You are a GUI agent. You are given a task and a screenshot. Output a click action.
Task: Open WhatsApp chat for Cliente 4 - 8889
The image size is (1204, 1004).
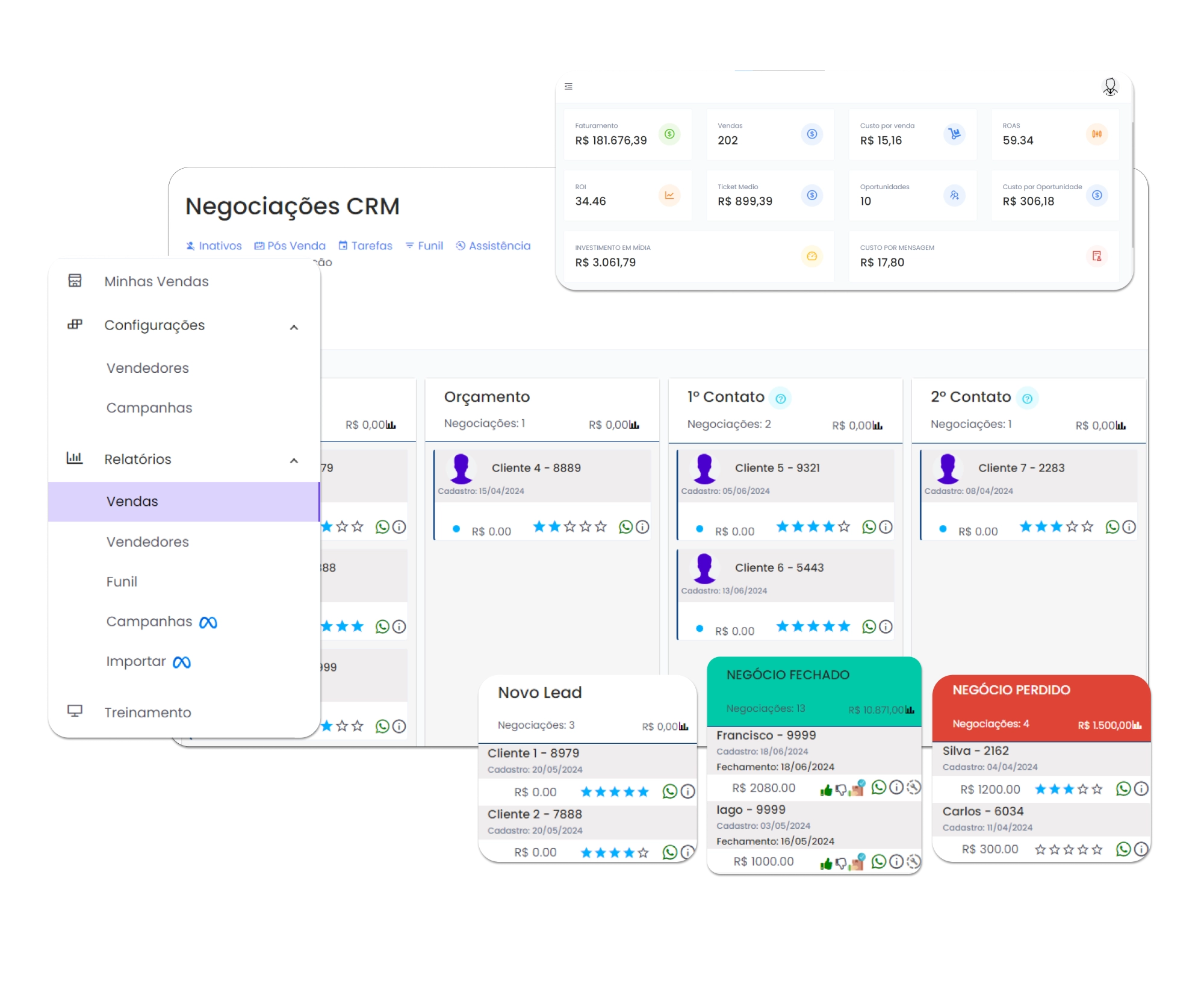626,527
